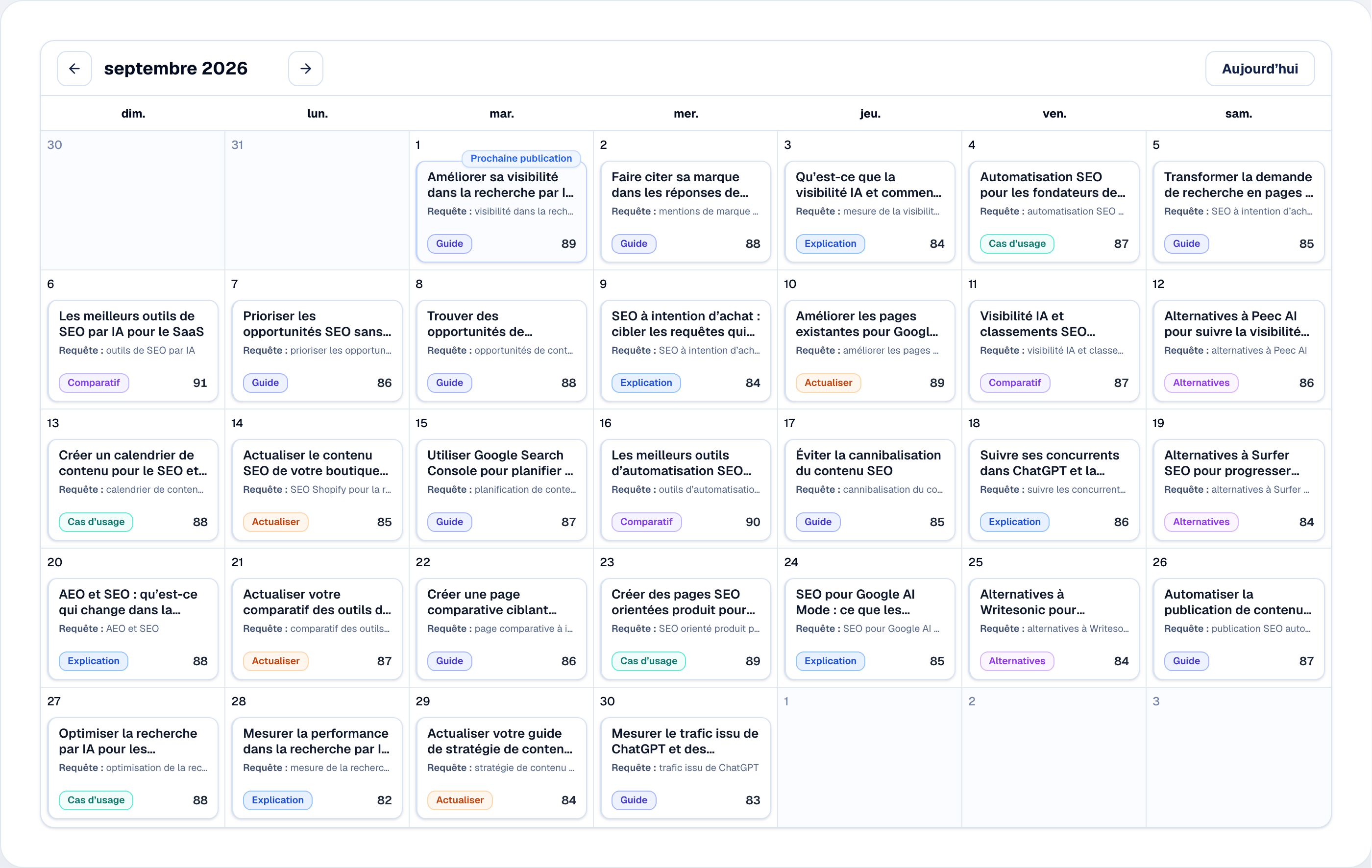Viewport: 1372px width, 868px height.
Task: Click the 'Prochaine publication' badge
Action: [x=521, y=158]
